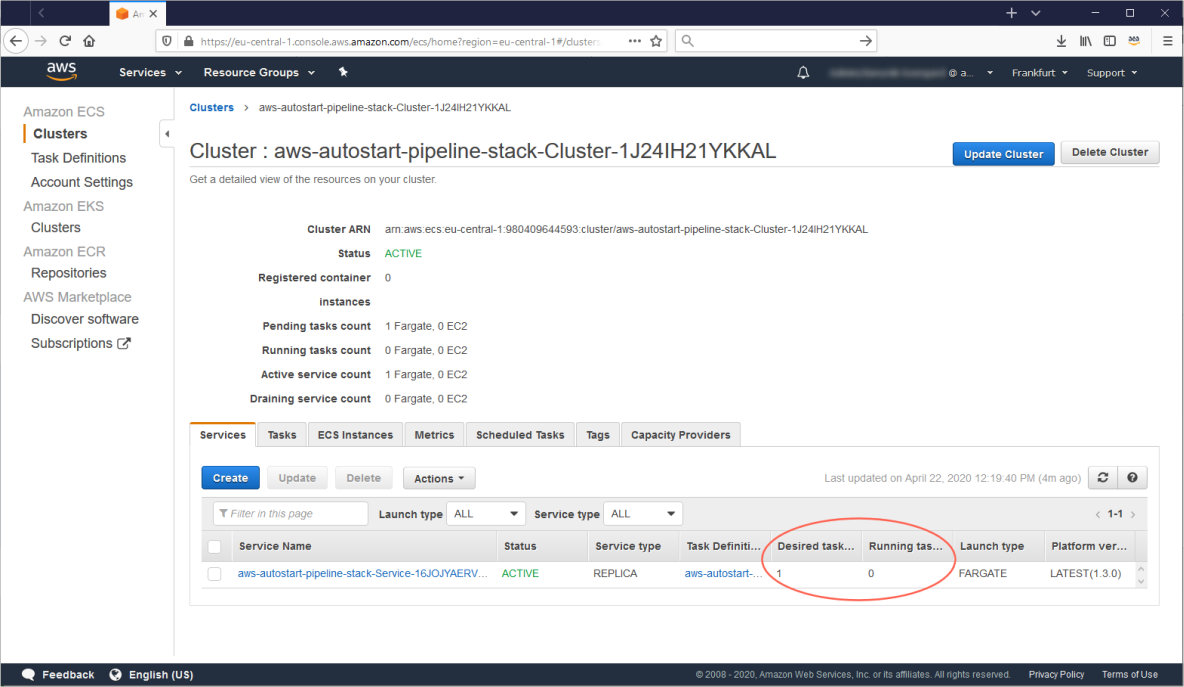Open the page actions three-dot menu

pyautogui.click(x=634, y=41)
